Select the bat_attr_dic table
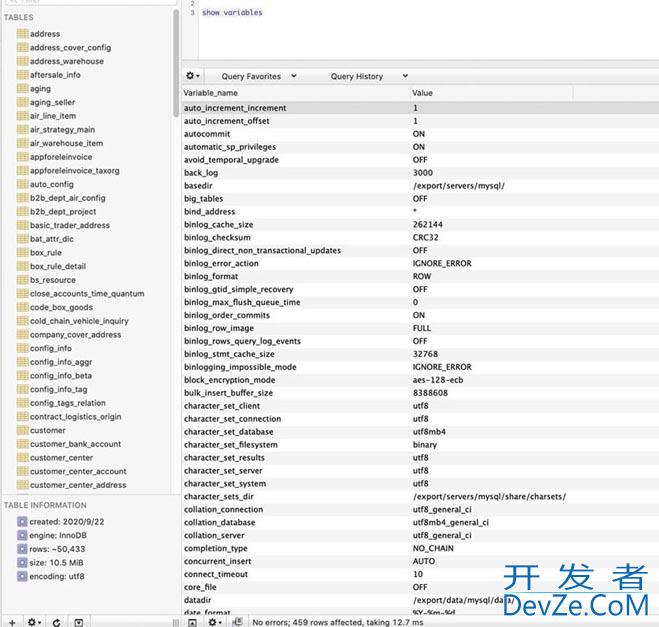 coord(52,239)
